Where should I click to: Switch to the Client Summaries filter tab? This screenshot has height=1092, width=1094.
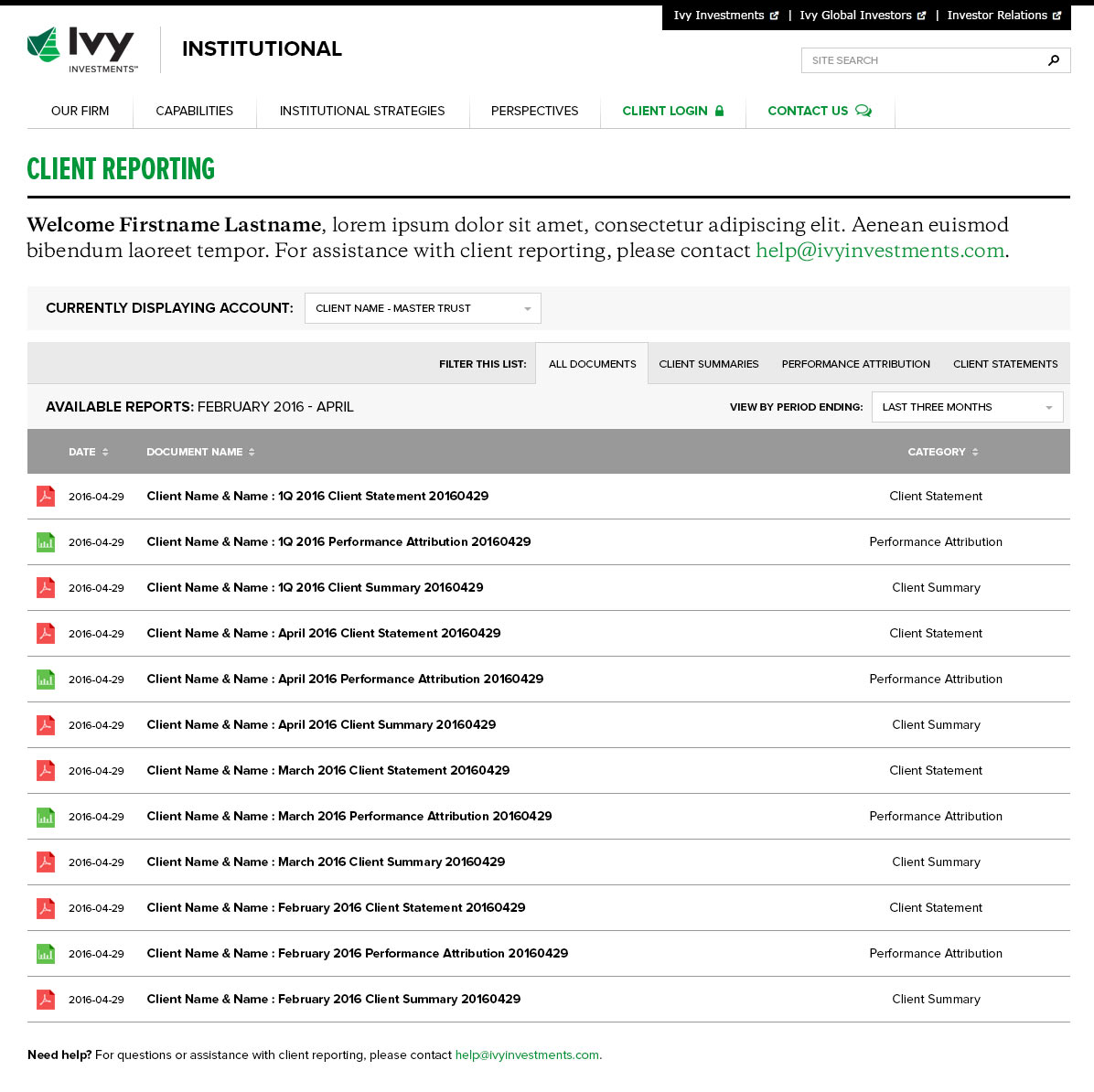click(708, 363)
